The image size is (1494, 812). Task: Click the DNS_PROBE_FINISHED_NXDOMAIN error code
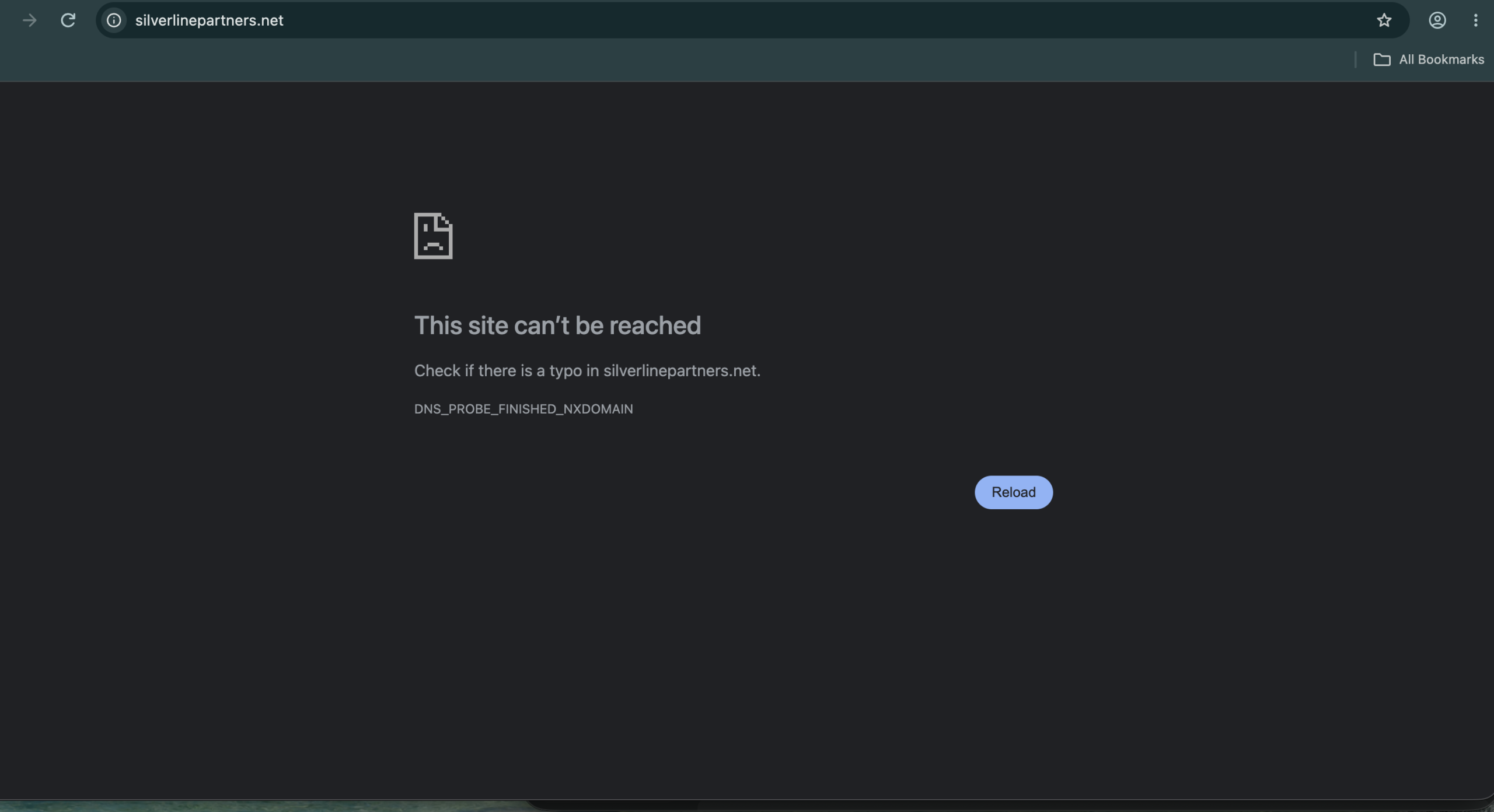(x=523, y=409)
